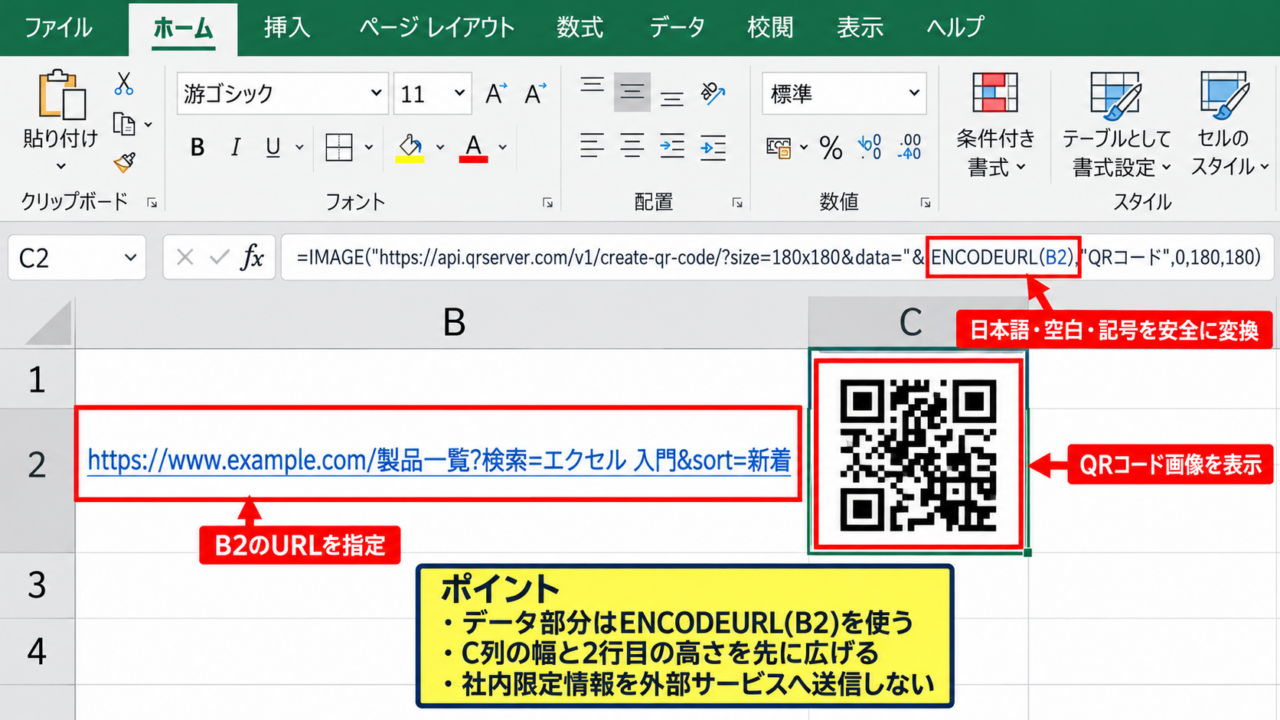Expand the 貼り付け paste options arrow
Image resolution: width=1280 pixels, height=720 pixels.
[60, 166]
